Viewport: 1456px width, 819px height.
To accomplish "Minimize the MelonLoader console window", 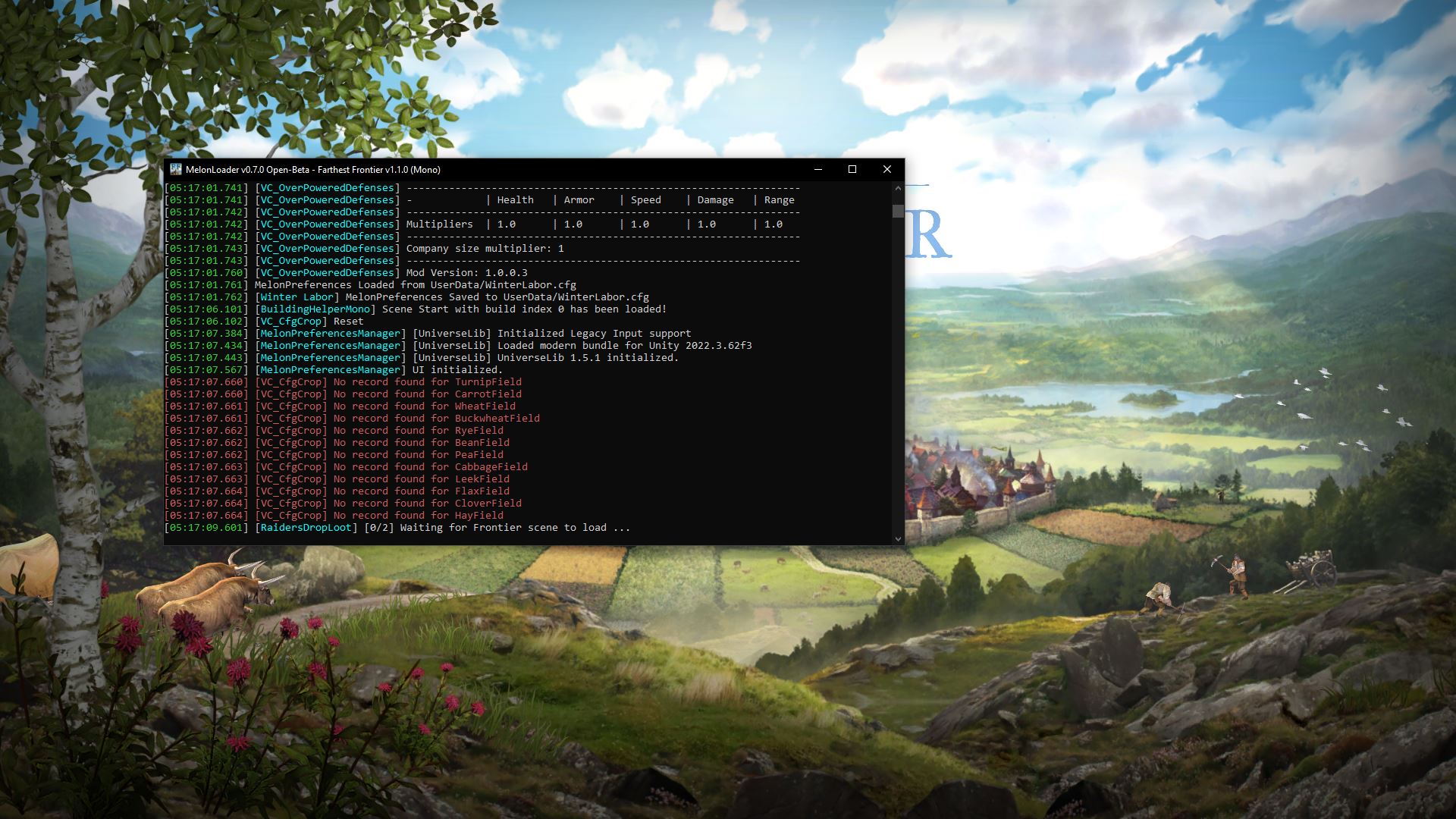I will click(817, 169).
